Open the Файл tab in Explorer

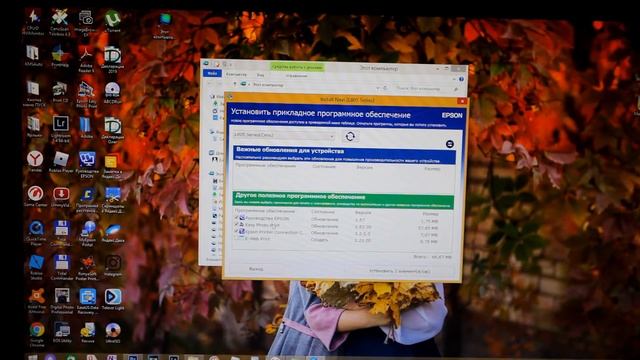tap(212, 73)
